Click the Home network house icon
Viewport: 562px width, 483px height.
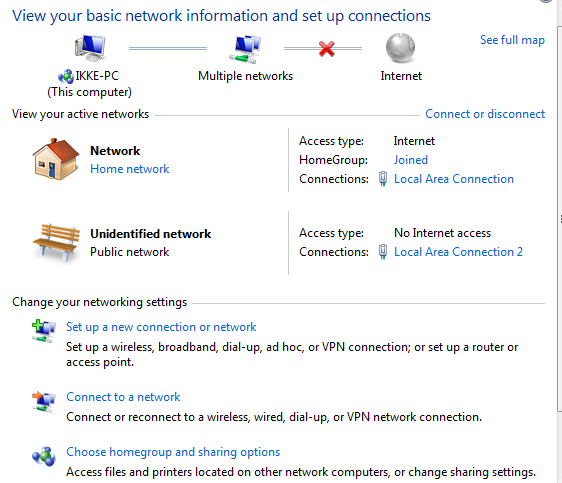(56, 159)
